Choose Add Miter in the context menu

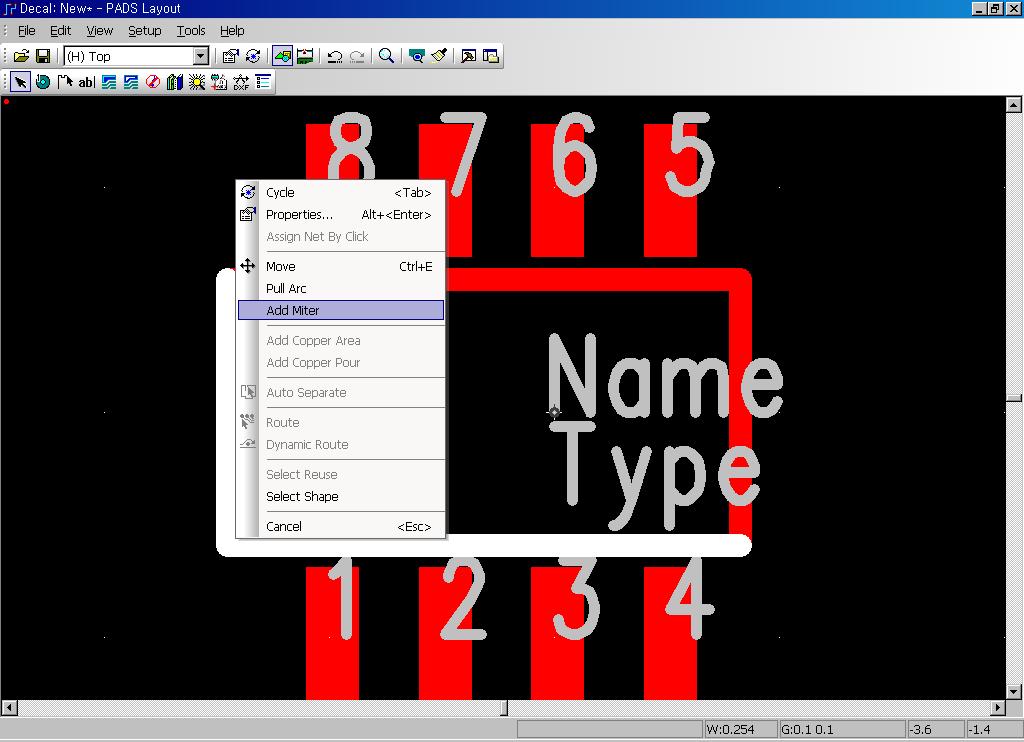(x=341, y=310)
